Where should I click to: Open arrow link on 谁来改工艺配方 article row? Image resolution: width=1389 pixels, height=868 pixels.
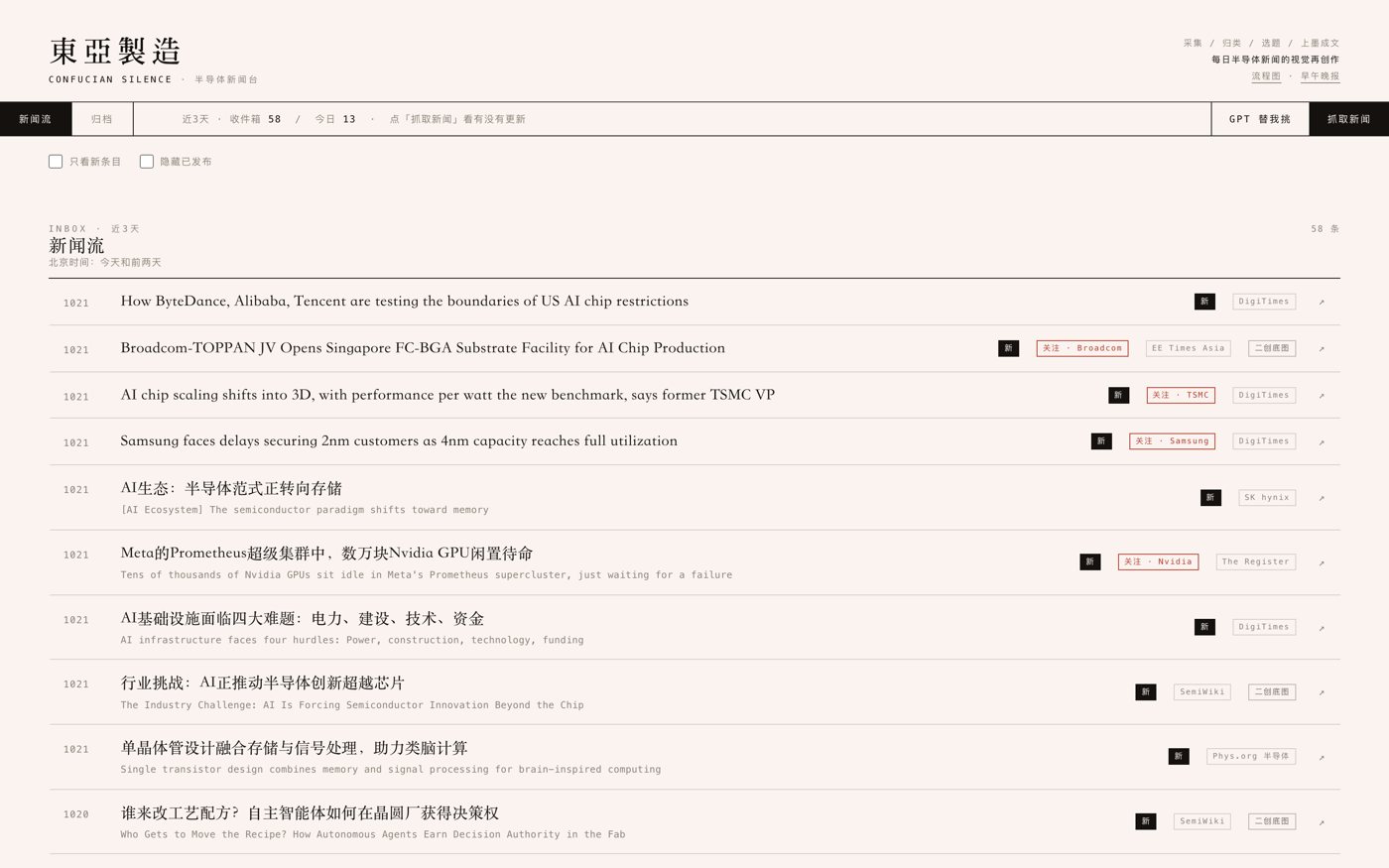coord(1322,821)
